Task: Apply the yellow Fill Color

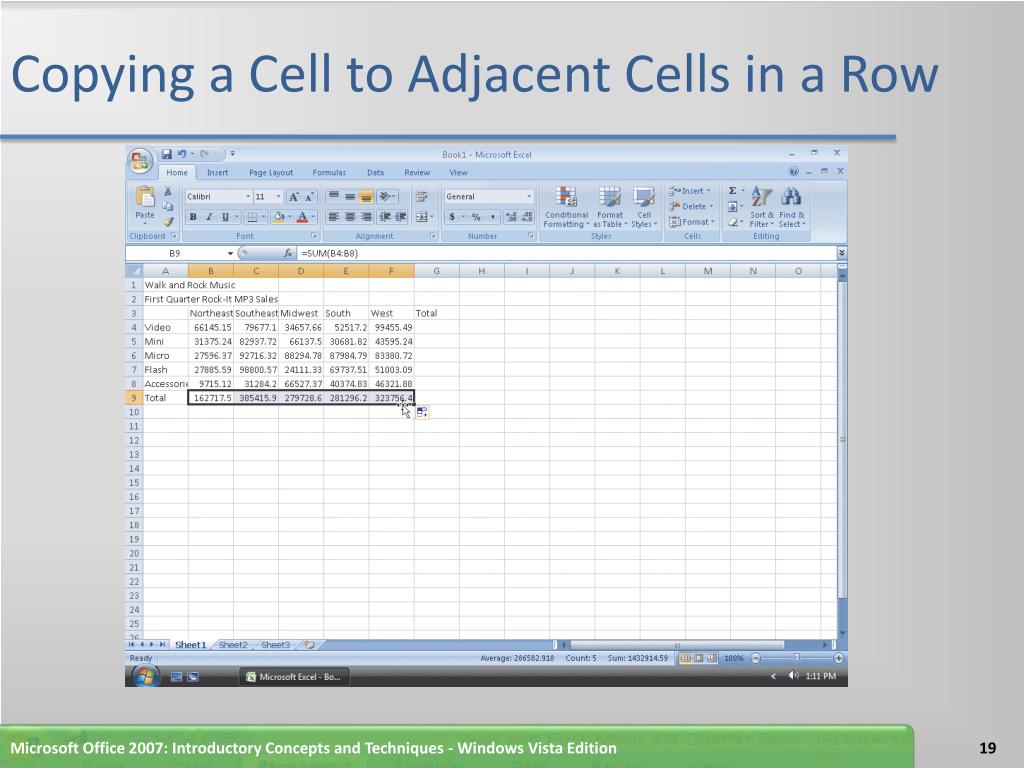Action: coord(279,217)
